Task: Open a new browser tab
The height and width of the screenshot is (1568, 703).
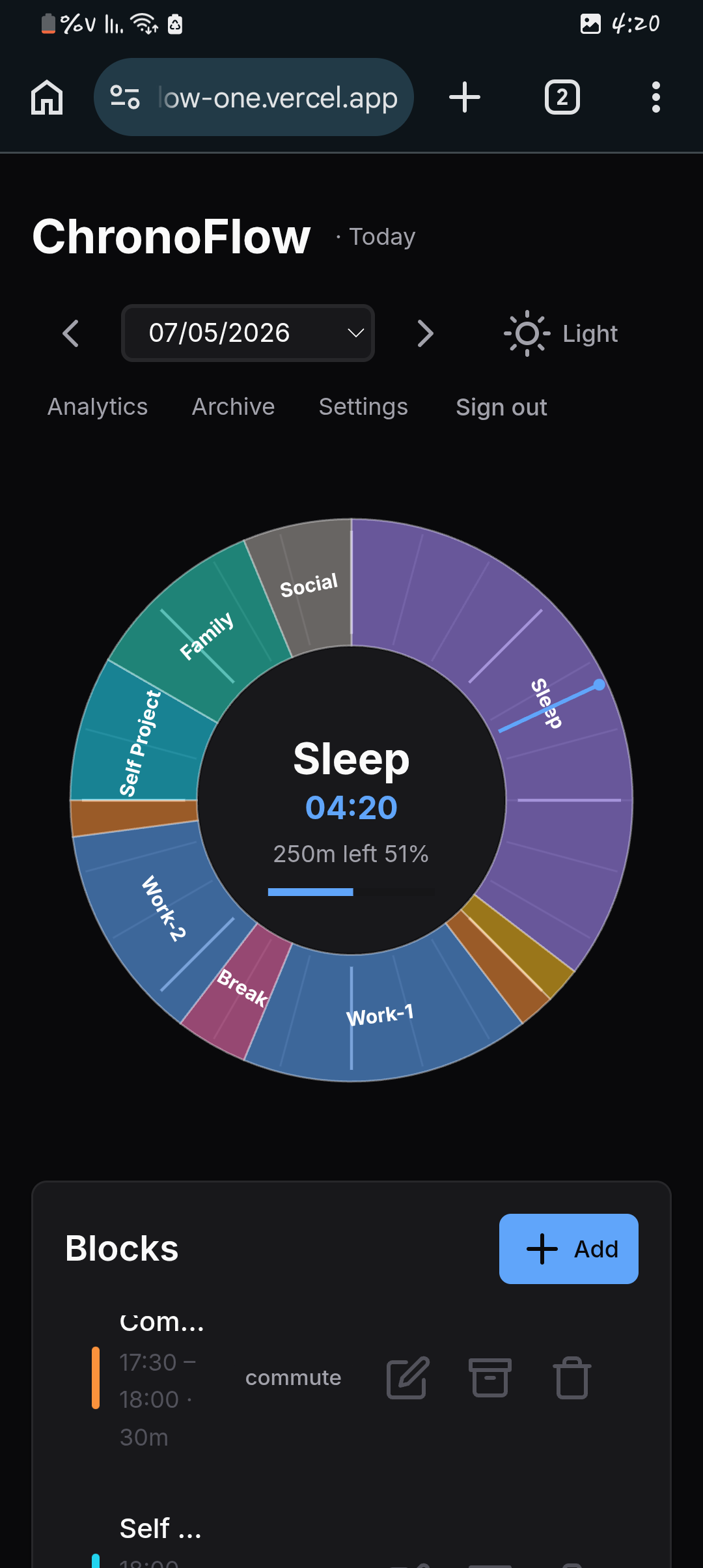Action: click(465, 98)
